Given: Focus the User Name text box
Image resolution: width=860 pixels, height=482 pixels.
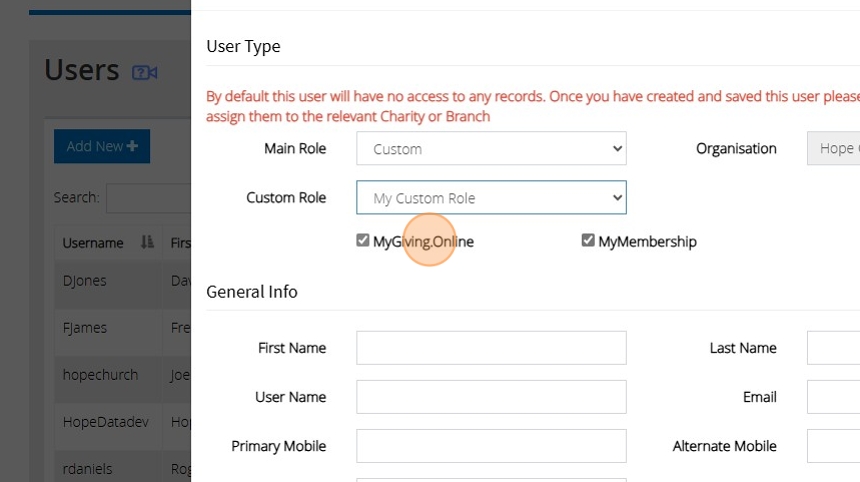Looking at the screenshot, I should [x=491, y=397].
